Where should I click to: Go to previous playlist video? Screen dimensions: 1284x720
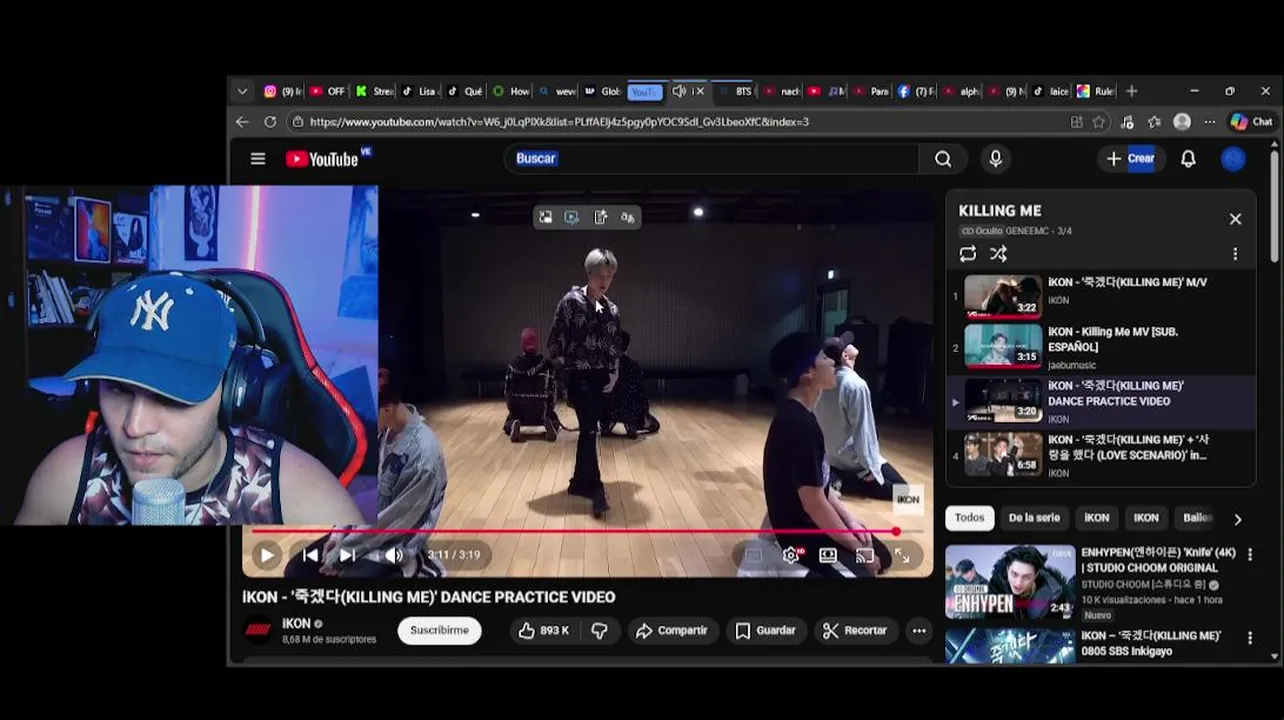click(x=310, y=555)
